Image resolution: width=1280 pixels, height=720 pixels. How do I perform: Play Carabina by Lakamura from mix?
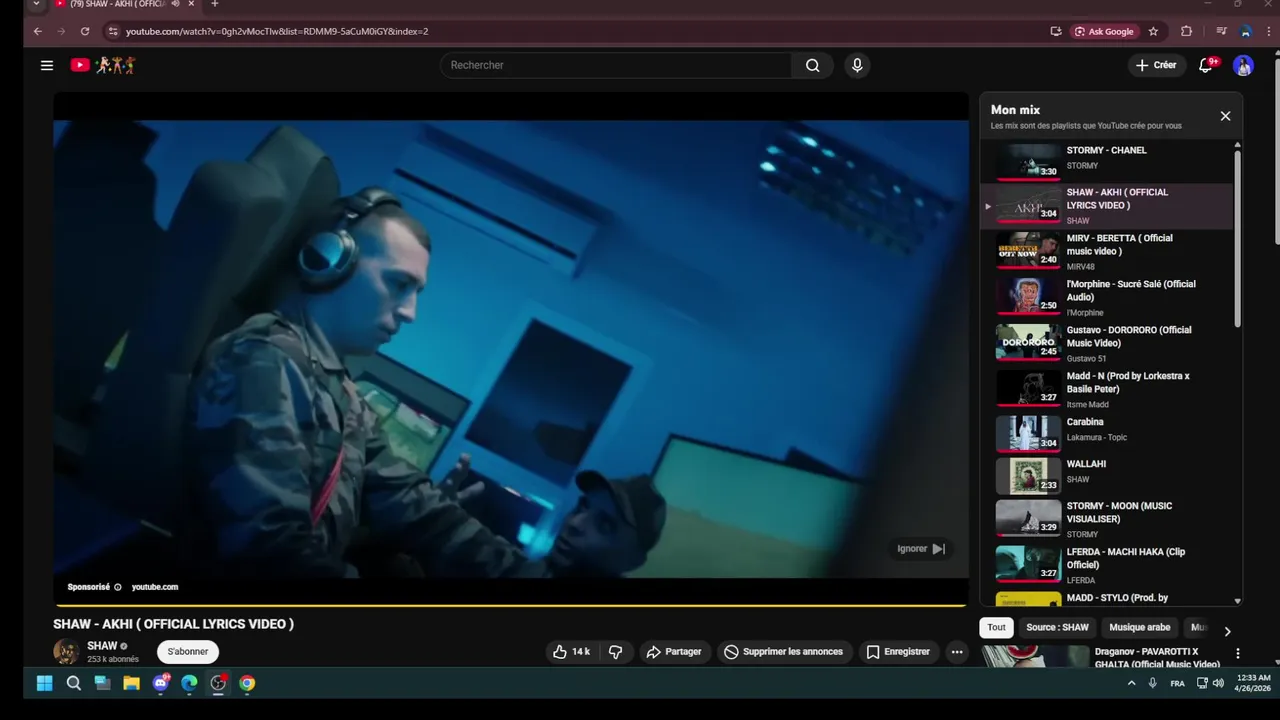click(x=1107, y=433)
